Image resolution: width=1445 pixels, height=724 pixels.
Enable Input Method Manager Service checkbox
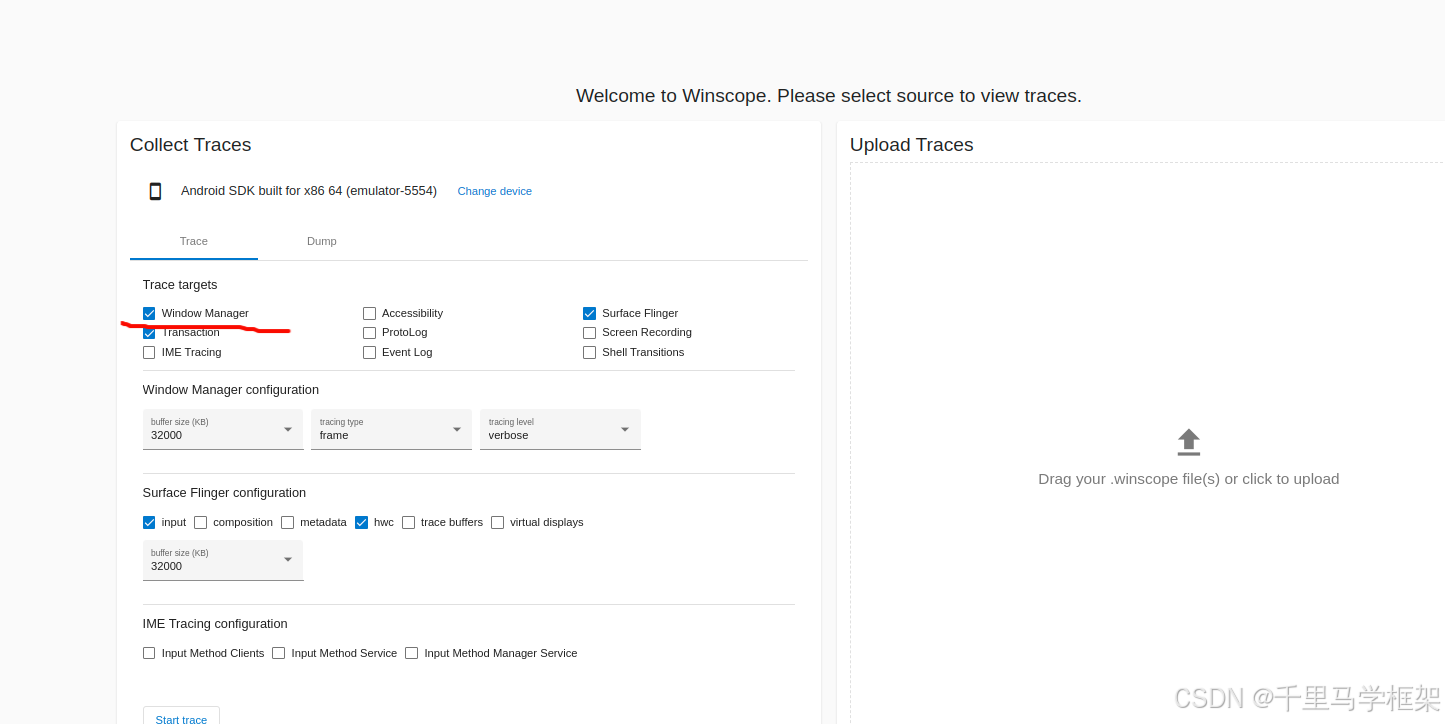411,653
